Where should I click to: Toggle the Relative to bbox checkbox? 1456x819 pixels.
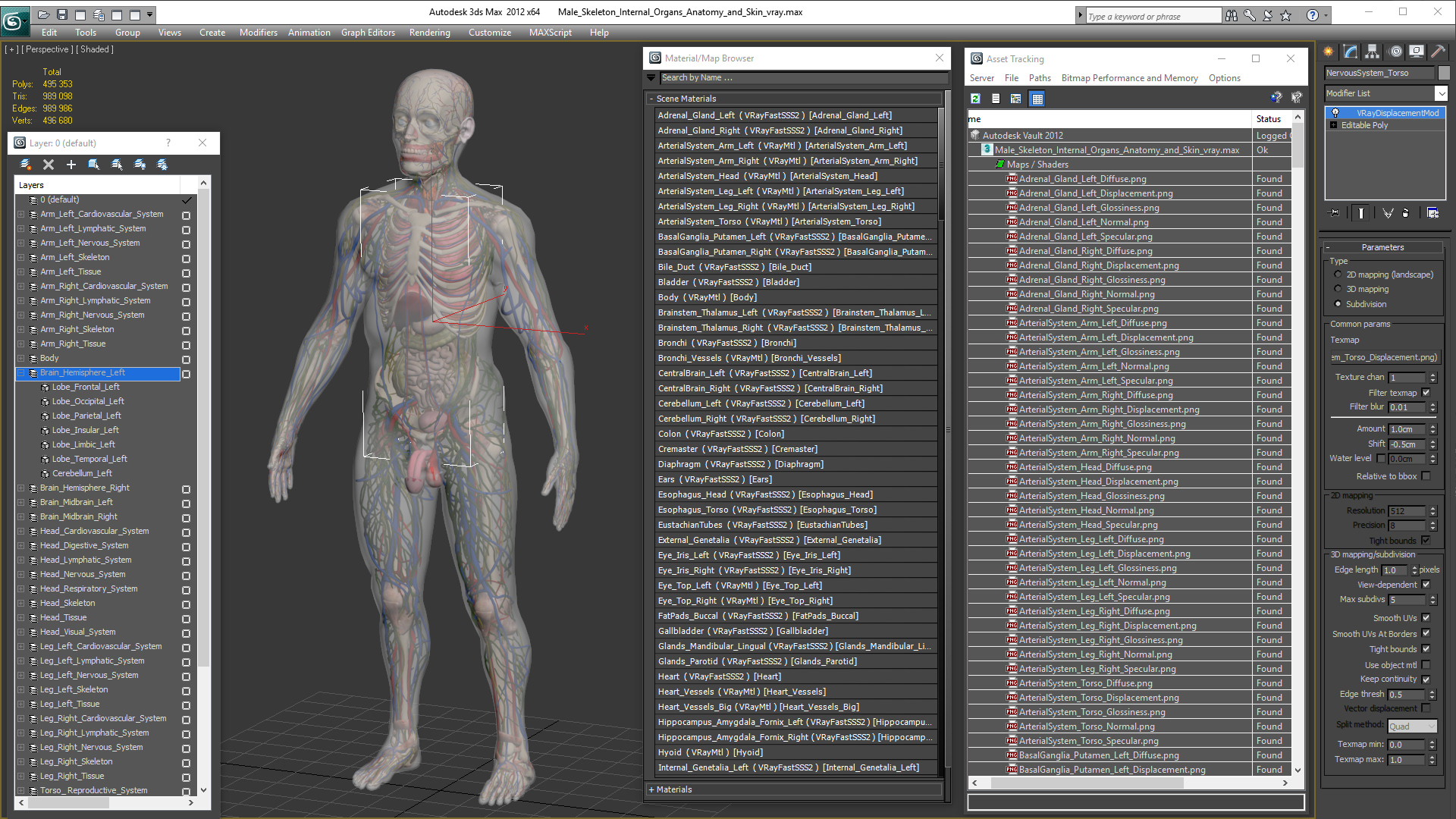[1426, 476]
